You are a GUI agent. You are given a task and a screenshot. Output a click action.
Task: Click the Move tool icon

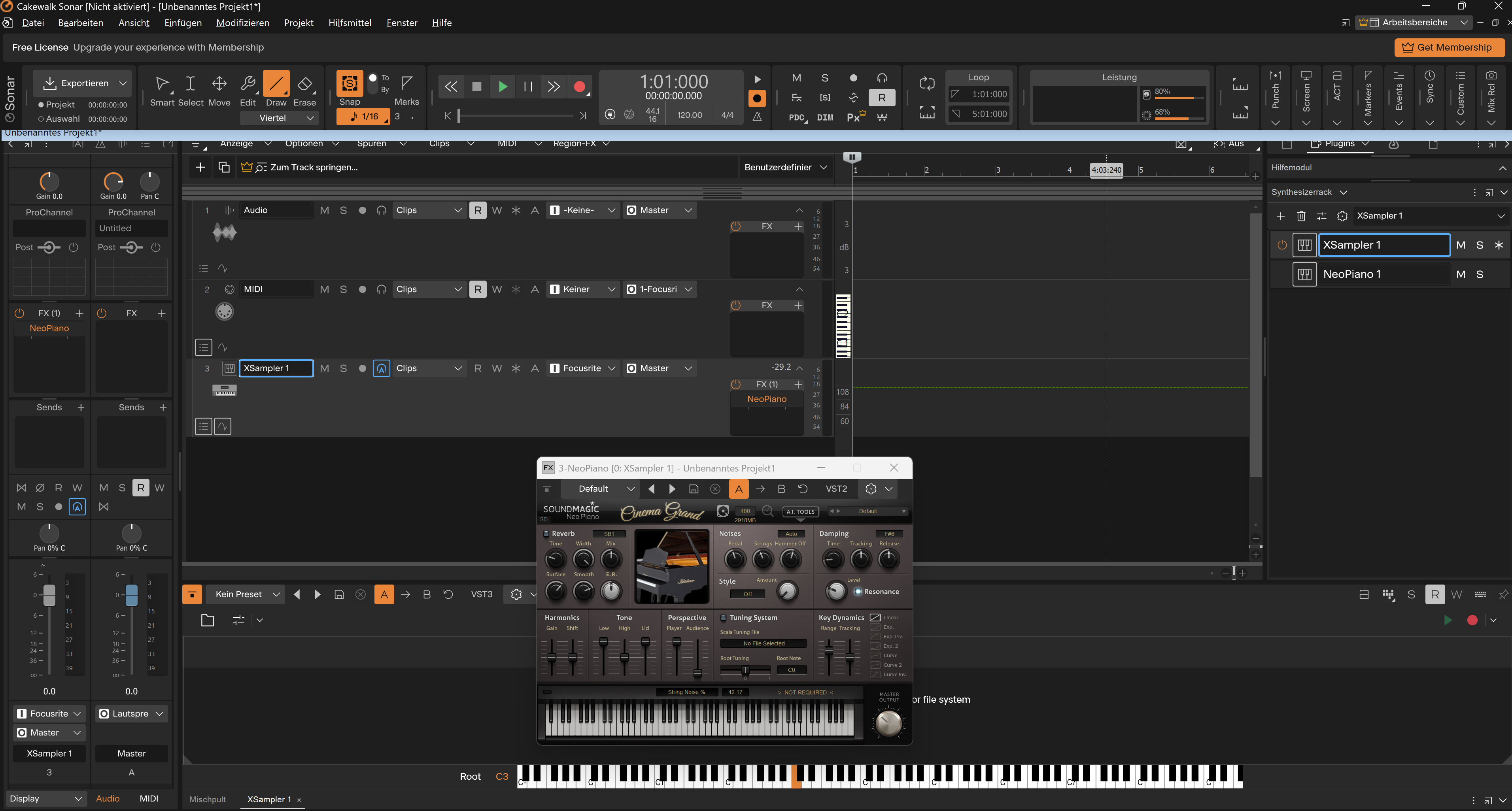click(x=219, y=85)
